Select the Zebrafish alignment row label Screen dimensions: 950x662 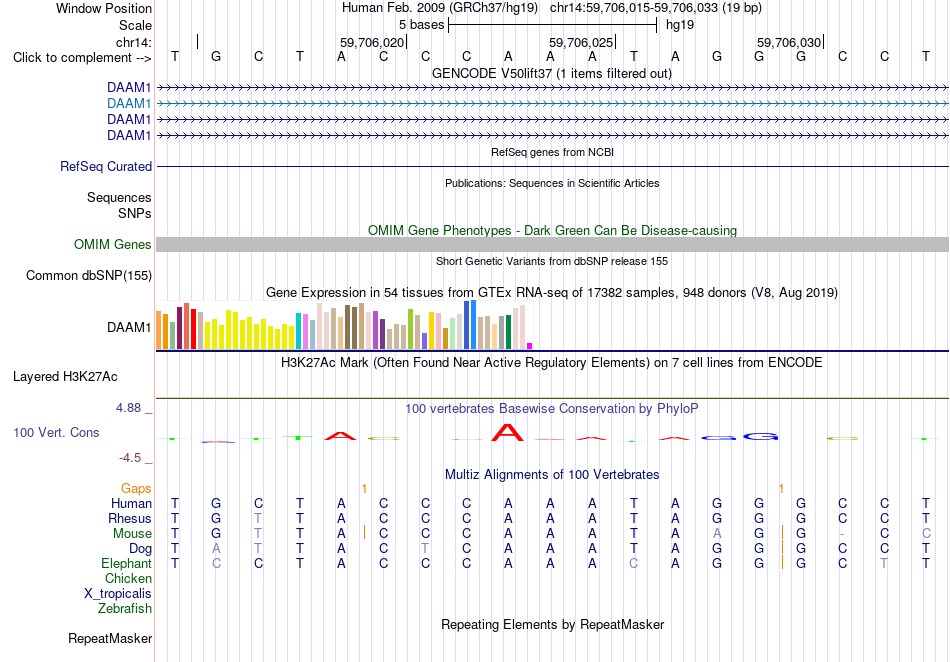(x=125, y=609)
